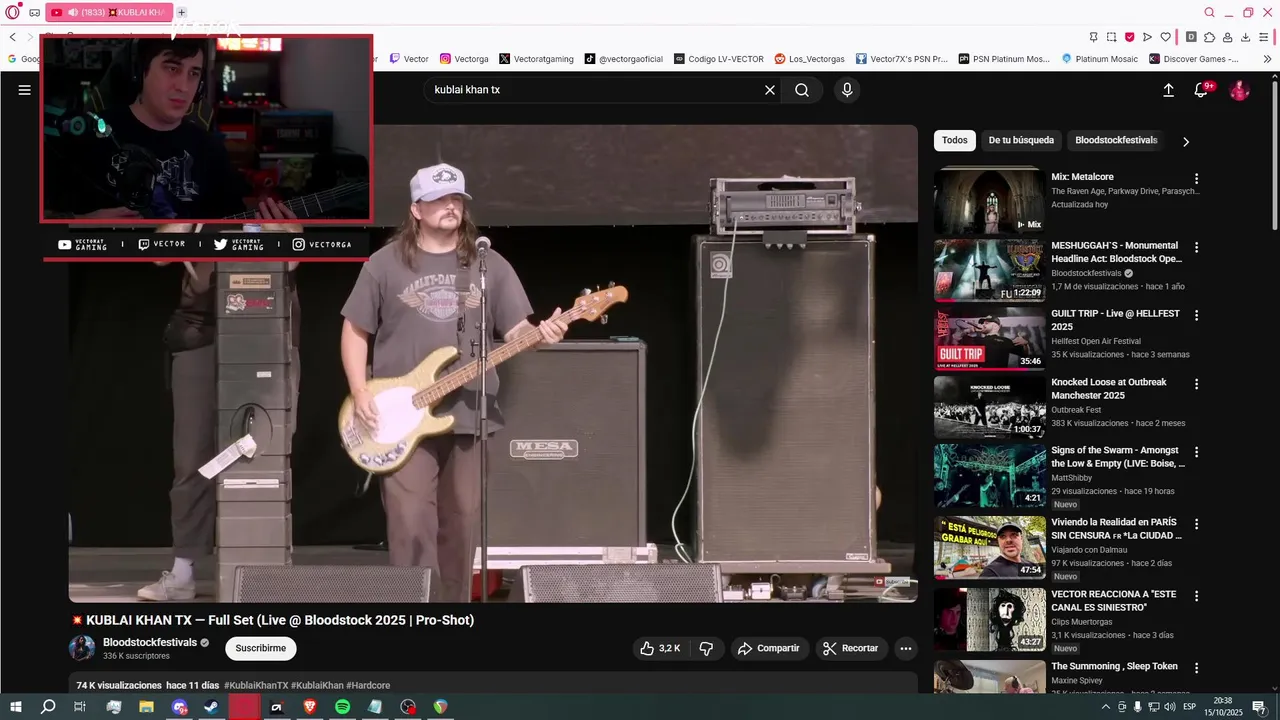Show more filter chips with the arrow
The image size is (1280, 720).
click(x=1186, y=141)
